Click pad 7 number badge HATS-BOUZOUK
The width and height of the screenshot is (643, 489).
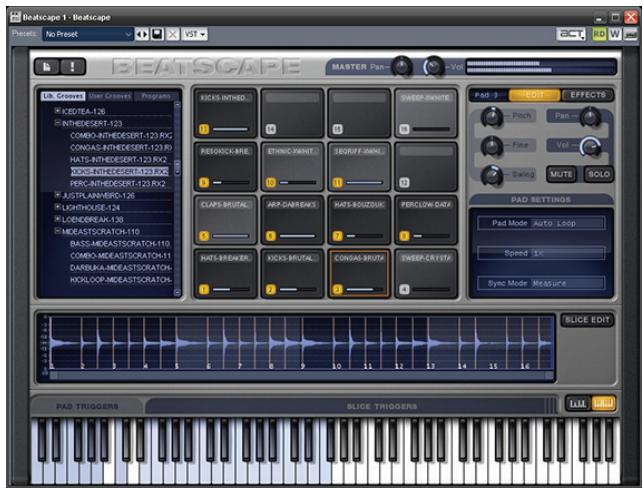[x=337, y=236]
